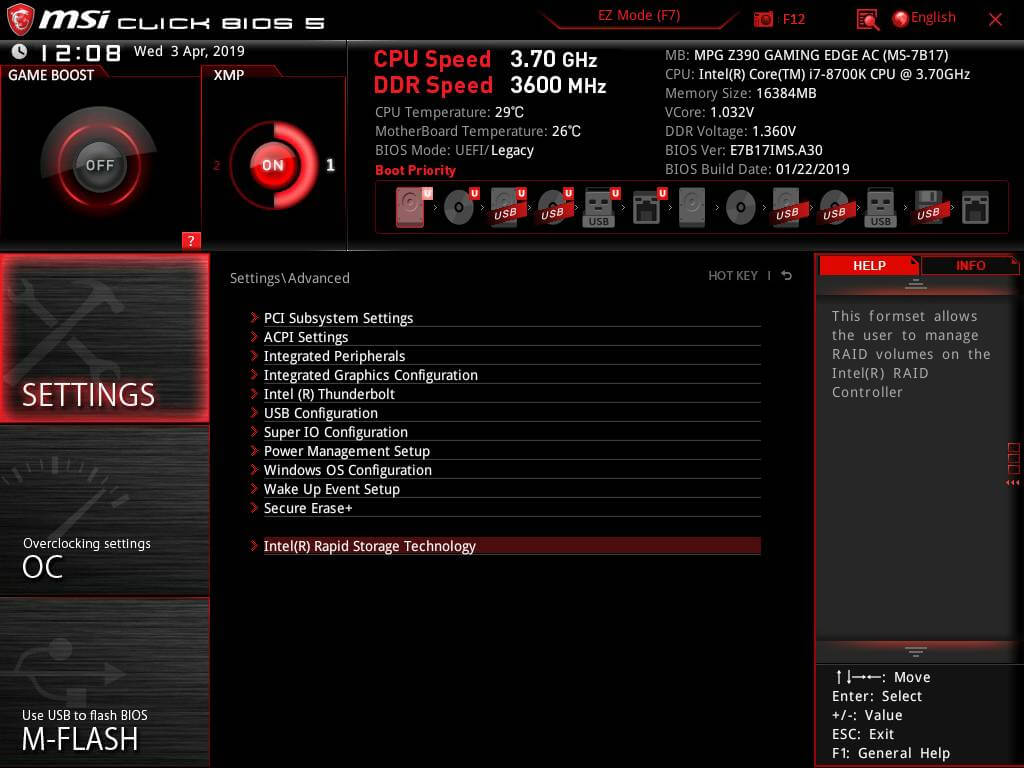The width and height of the screenshot is (1024, 768).
Task: Click the clock icon beside the time
Action: [x=20, y=51]
